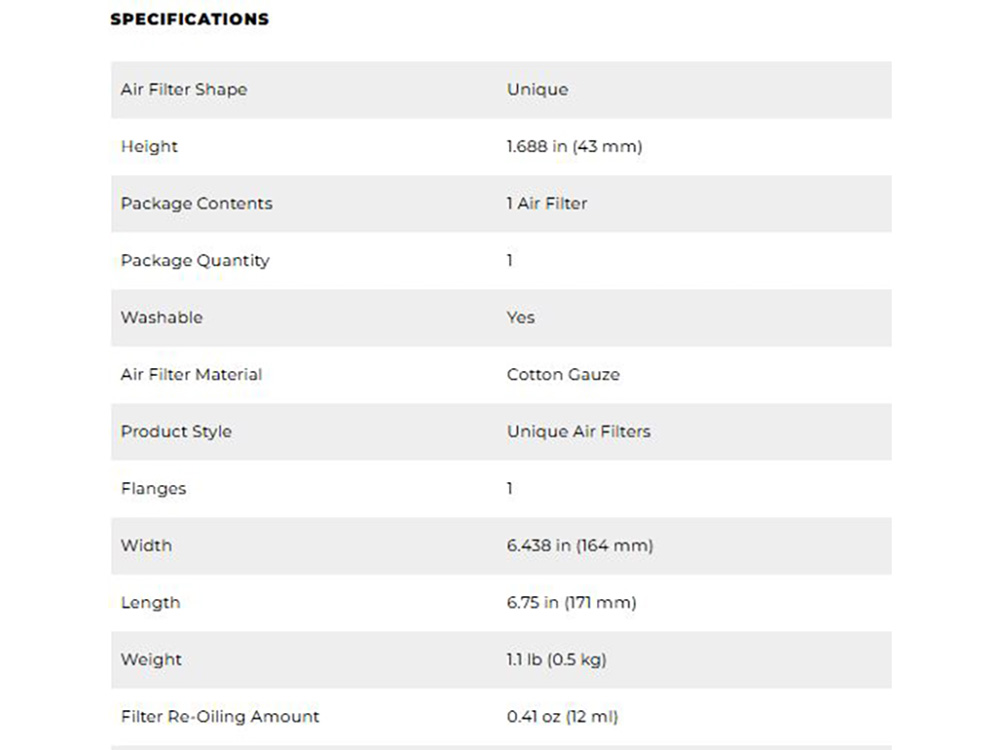Screen dimensions: 1000x750
Task: Click the Package Contents label
Action: 196,203
